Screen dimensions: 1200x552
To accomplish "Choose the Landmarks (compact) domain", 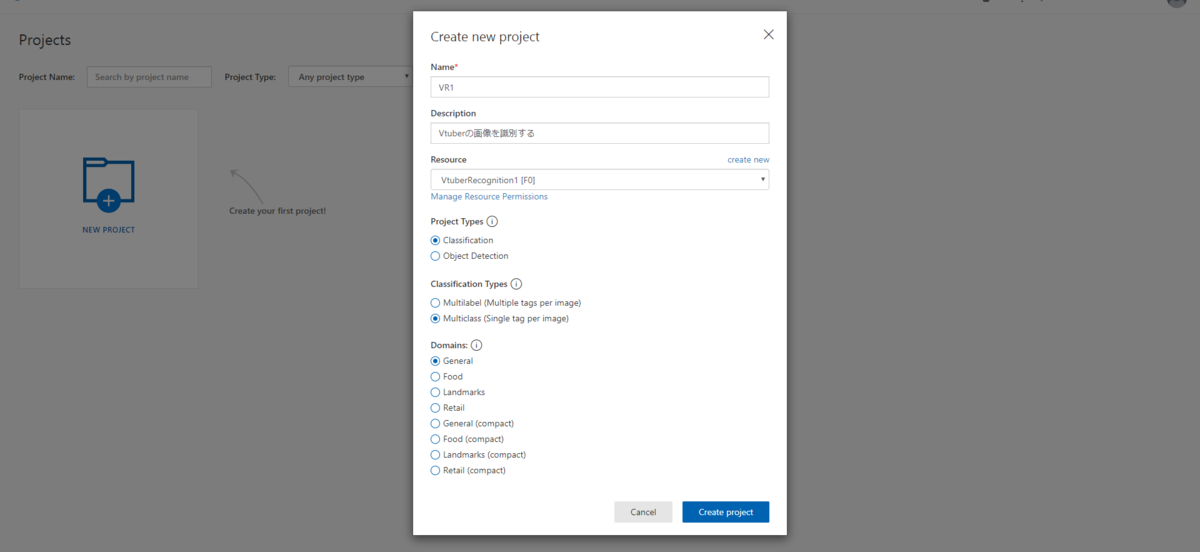I will click(435, 455).
